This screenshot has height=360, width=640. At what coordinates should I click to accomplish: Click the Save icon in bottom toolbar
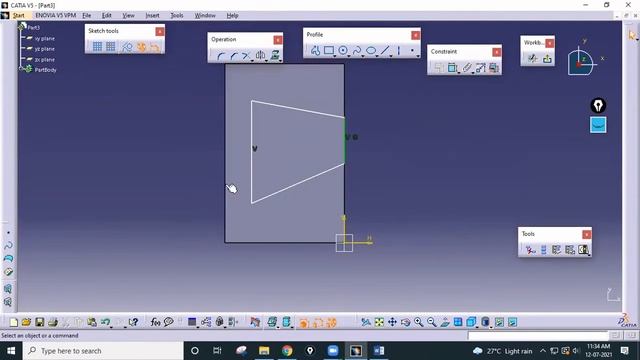click(40, 322)
